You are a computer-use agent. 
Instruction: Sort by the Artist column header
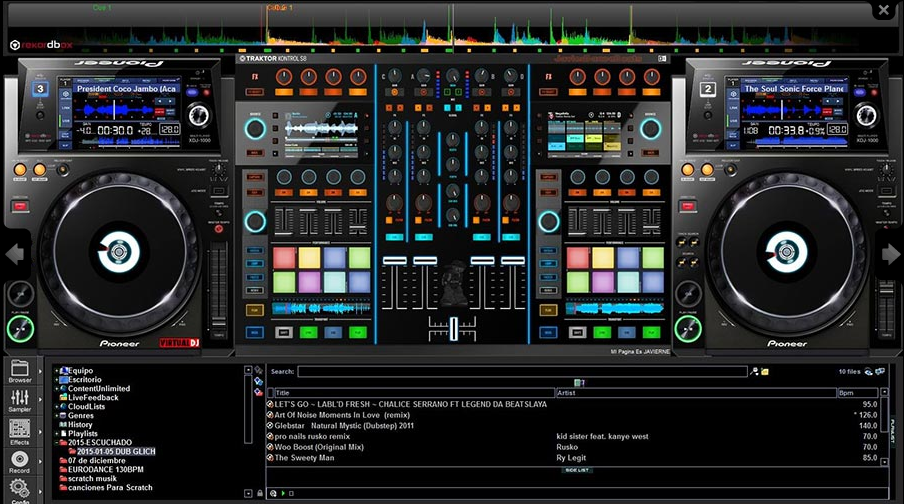[x=696, y=393]
